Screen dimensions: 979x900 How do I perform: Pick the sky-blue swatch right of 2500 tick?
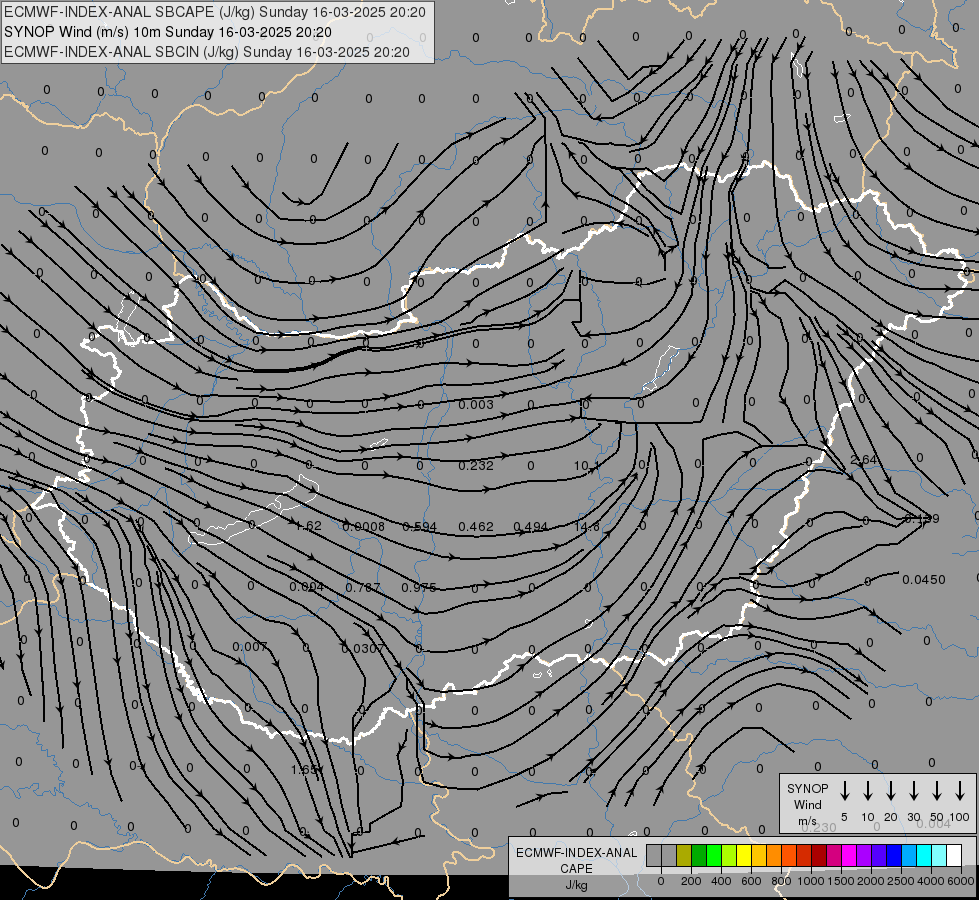pos(908,855)
